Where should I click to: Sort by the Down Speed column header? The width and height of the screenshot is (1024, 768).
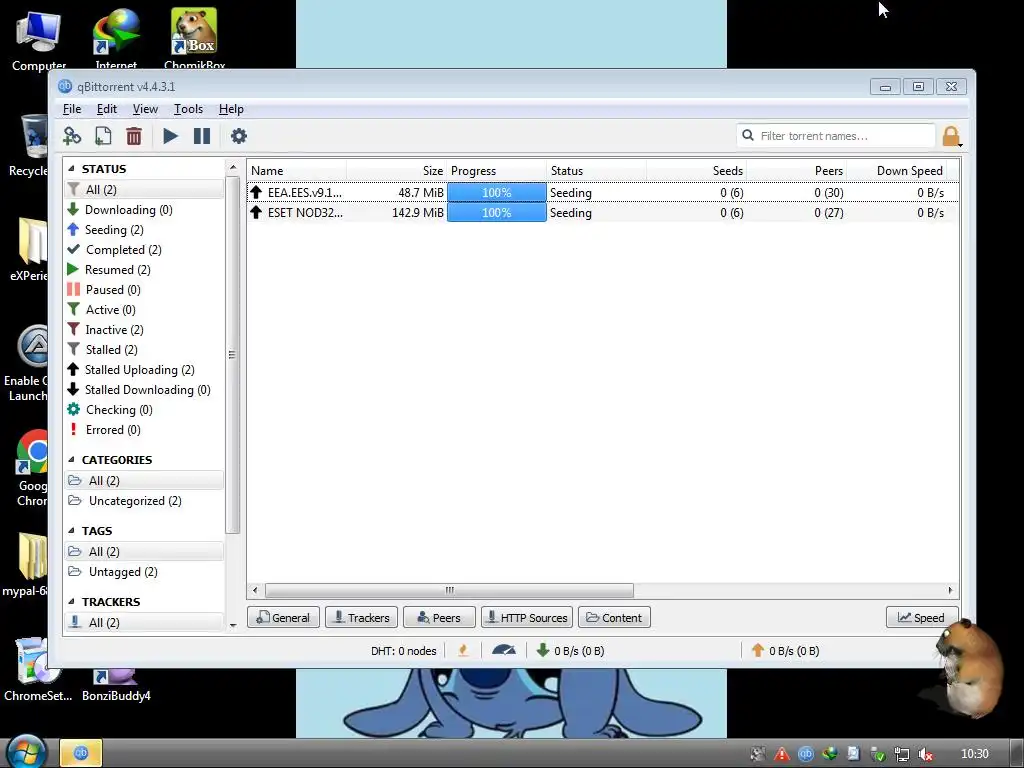tap(896, 170)
